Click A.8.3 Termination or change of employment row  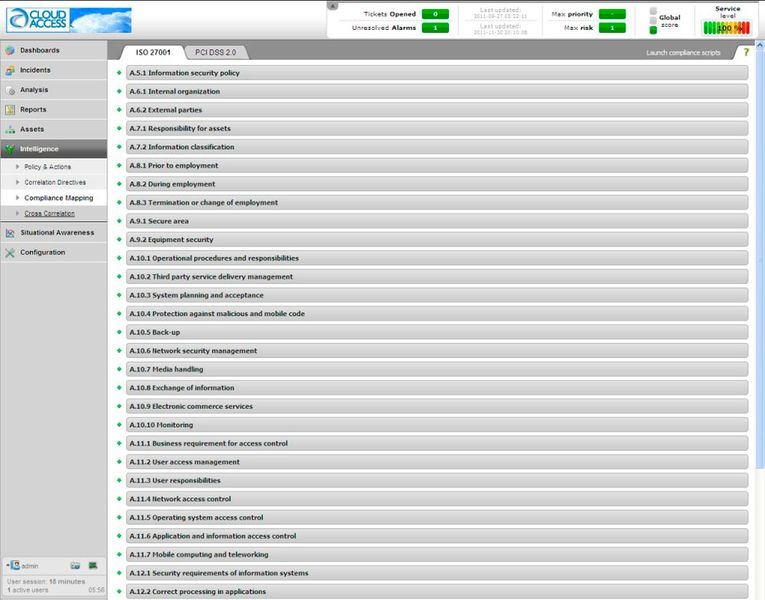(x=437, y=202)
